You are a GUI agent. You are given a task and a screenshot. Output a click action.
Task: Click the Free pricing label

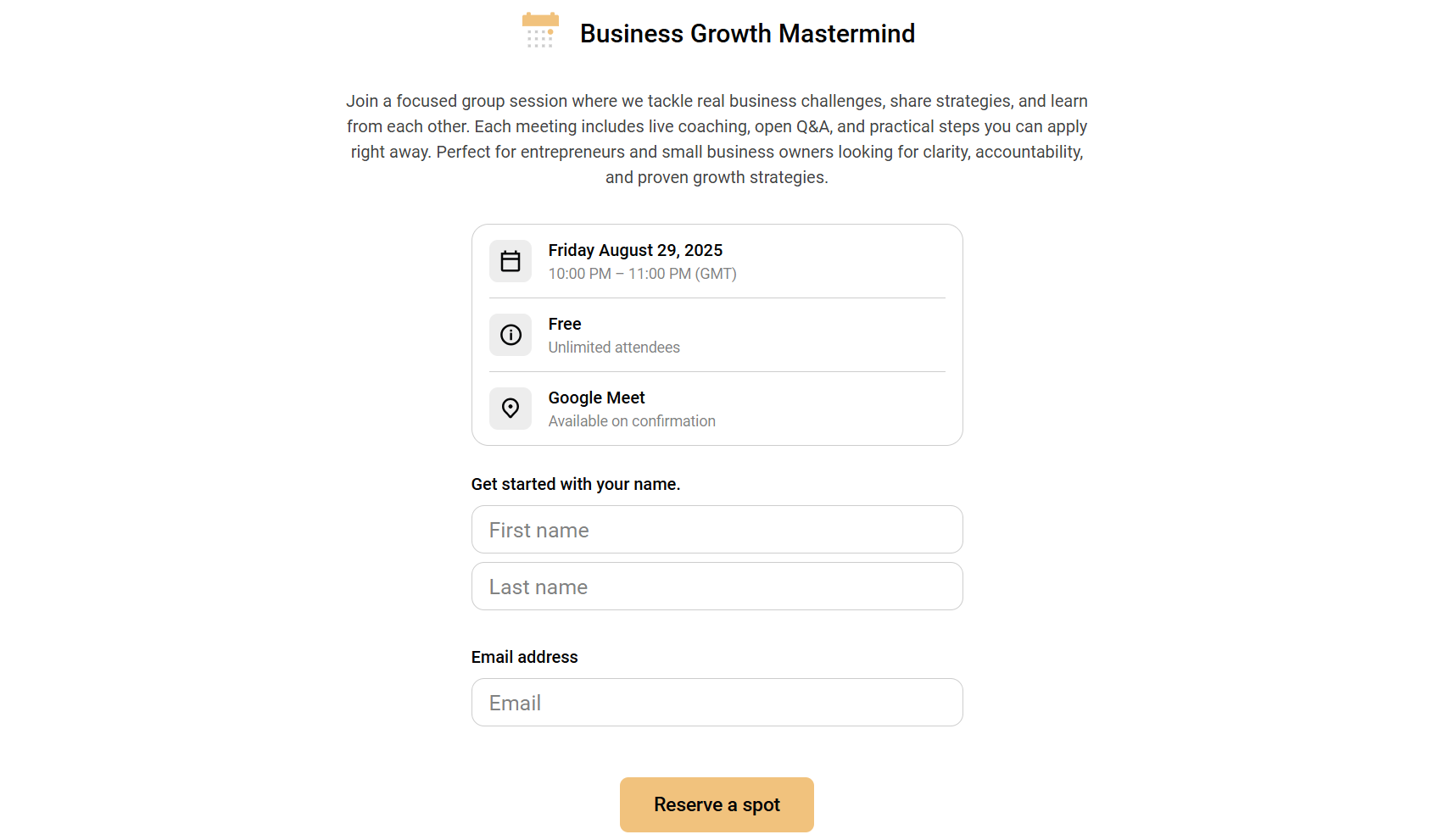coord(564,324)
